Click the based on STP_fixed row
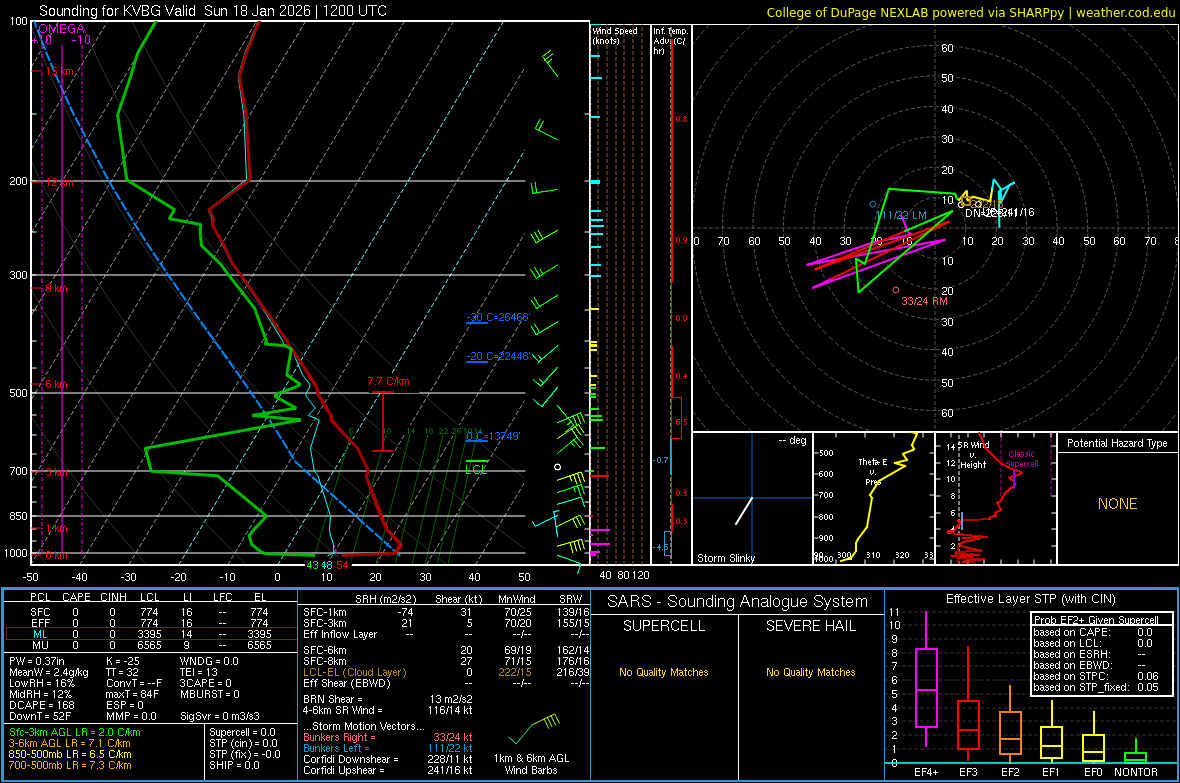 (x=1096, y=687)
